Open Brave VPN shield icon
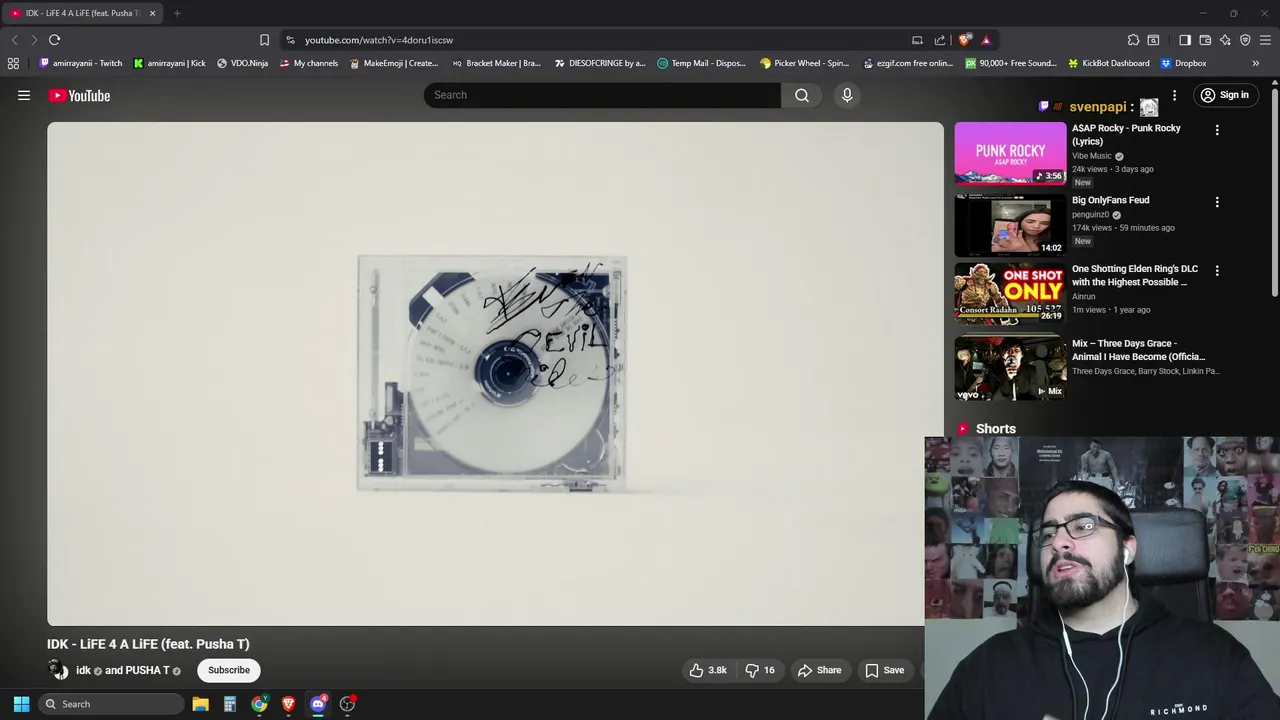1280x720 pixels. point(1245,40)
